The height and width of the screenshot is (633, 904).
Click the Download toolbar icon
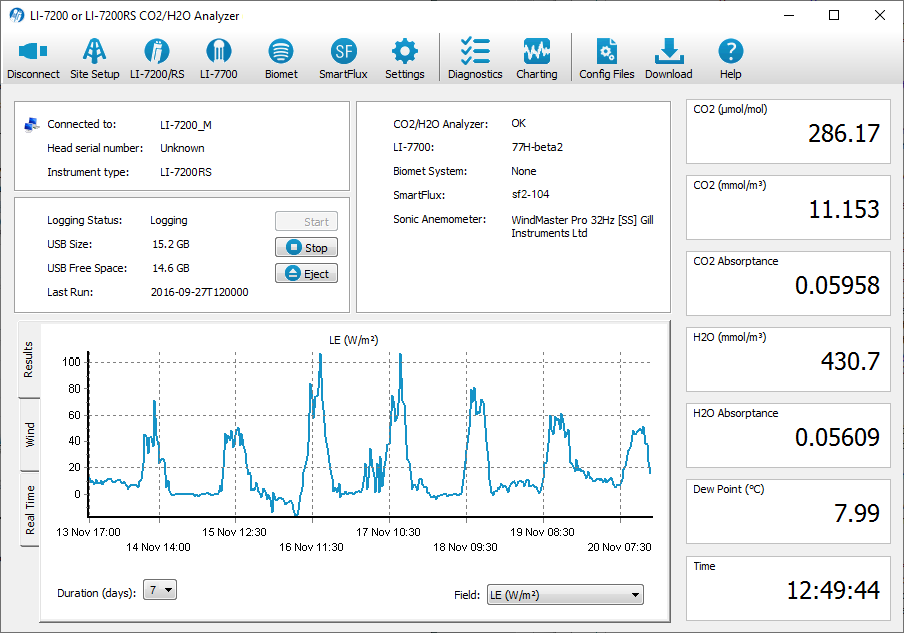[x=669, y=59]
